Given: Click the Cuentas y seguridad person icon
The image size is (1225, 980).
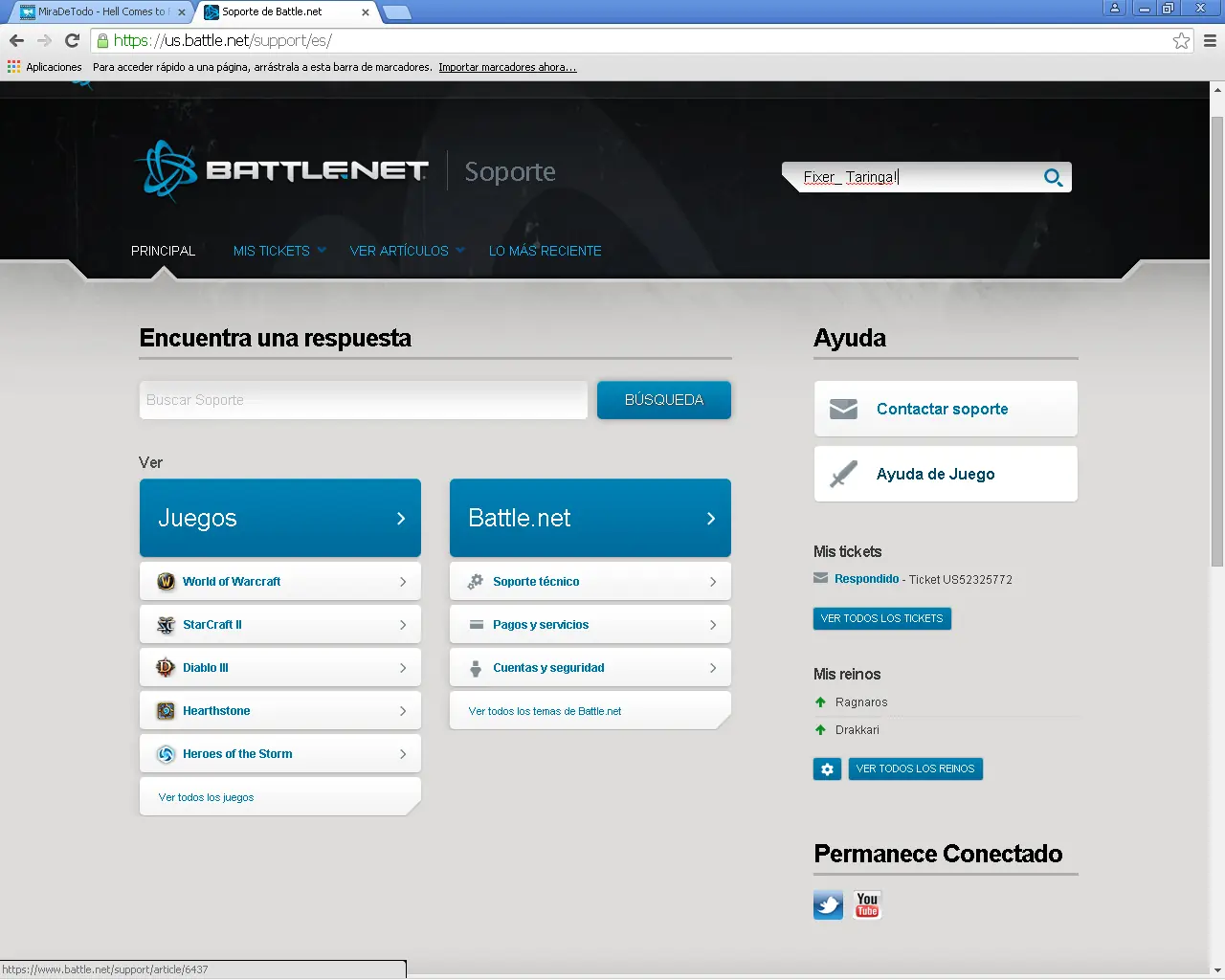Looking at the screenshot, I should coord(476,668).
